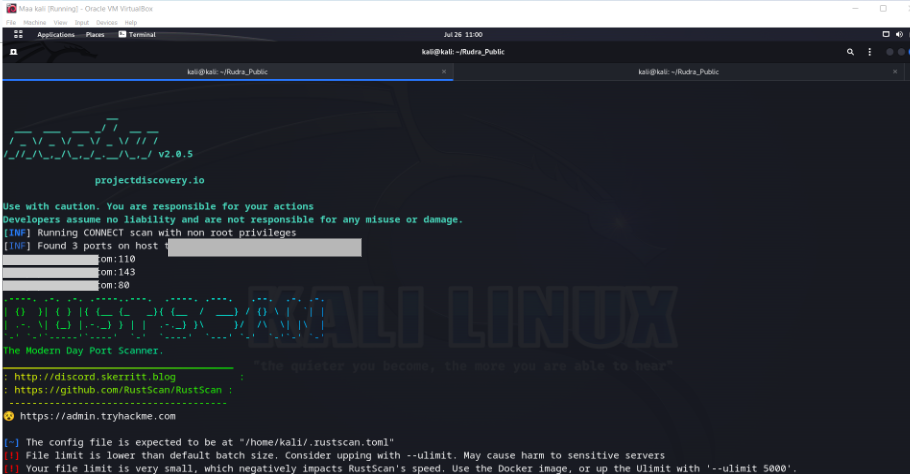Screen dimensions: 910x474
Task: Click the port 143 result line
Action: 69,272
